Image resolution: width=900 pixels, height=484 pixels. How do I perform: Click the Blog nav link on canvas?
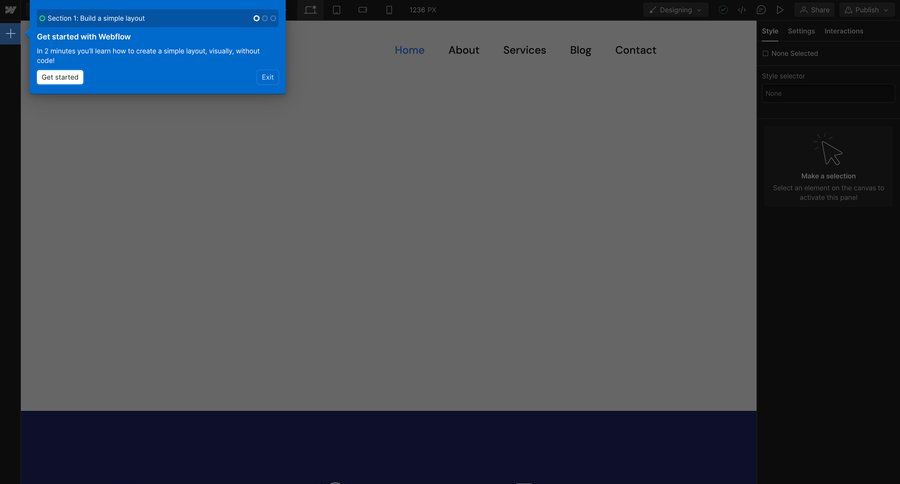point(580,50)
